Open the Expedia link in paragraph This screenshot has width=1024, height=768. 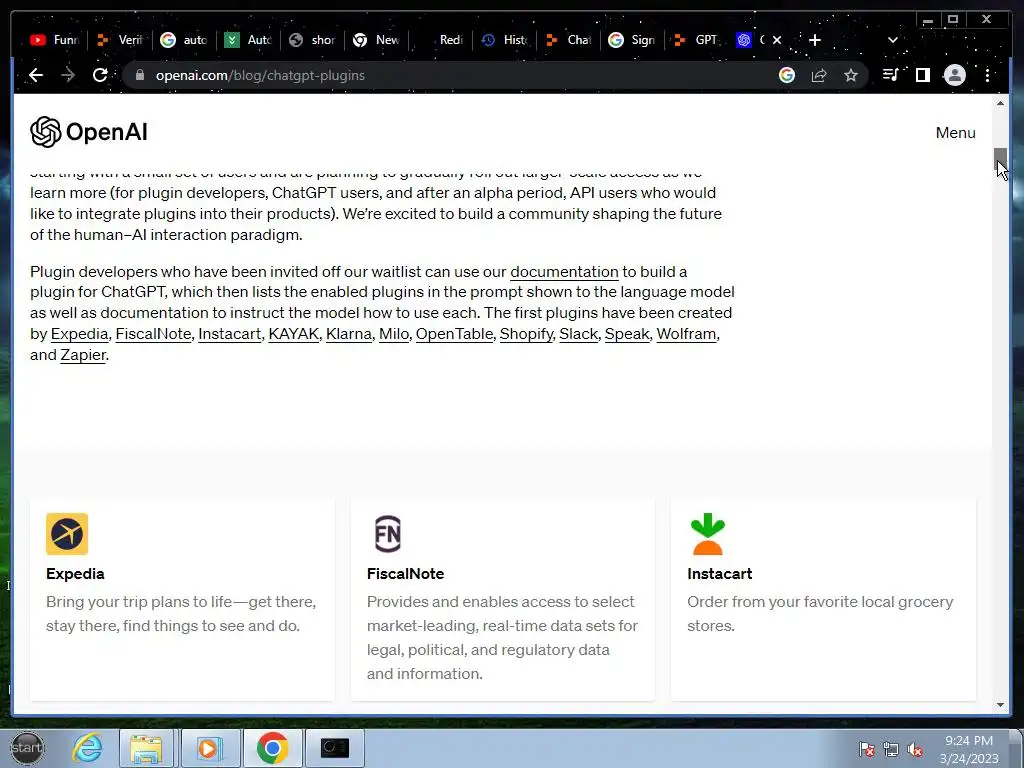(79, 334)
